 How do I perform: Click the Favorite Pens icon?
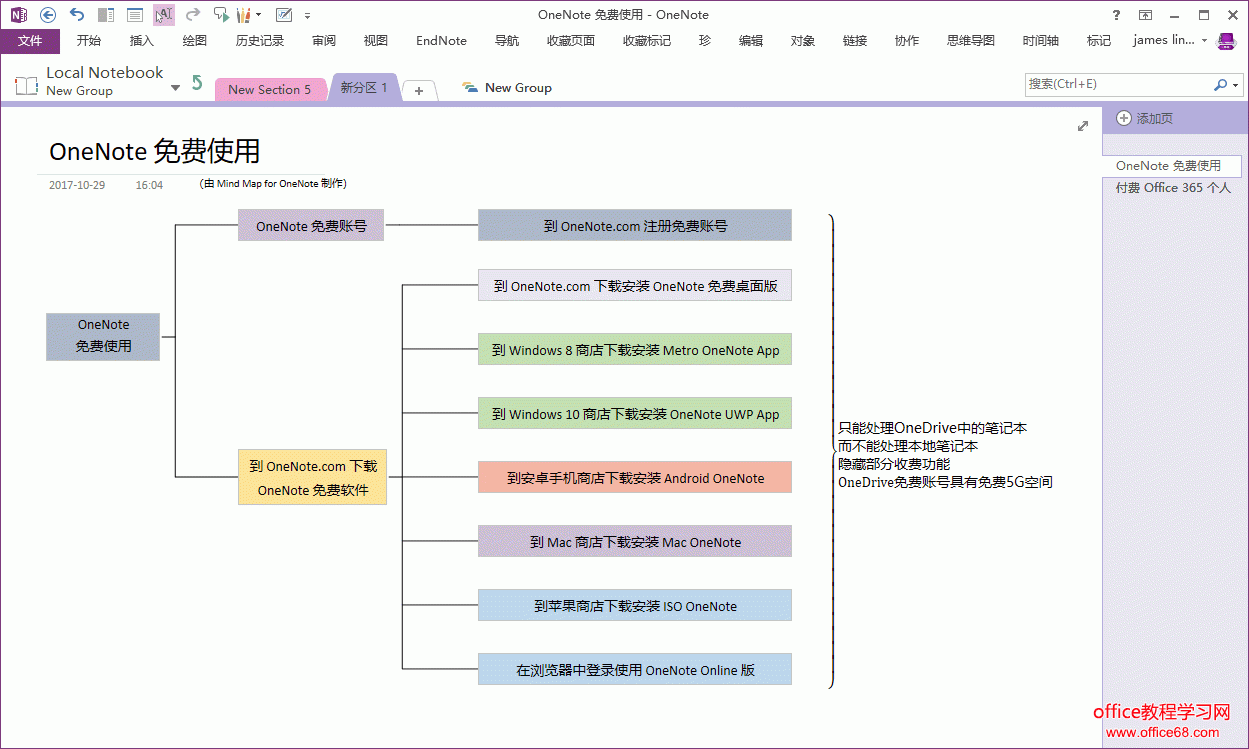point(243,15)
